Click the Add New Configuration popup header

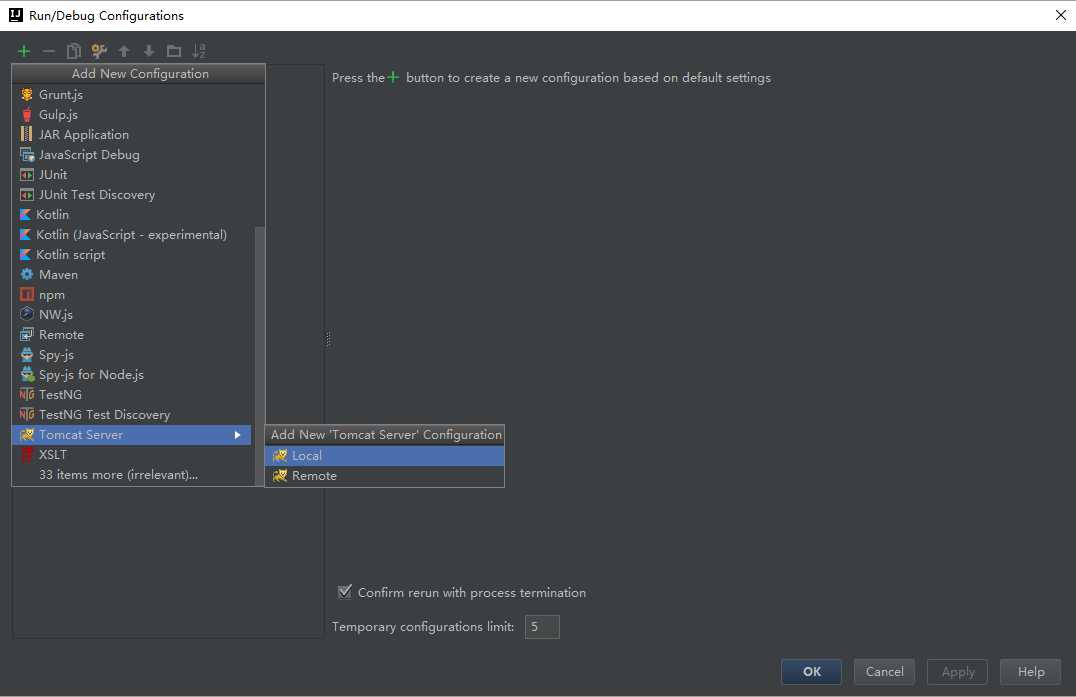click(x=139, y=73)
